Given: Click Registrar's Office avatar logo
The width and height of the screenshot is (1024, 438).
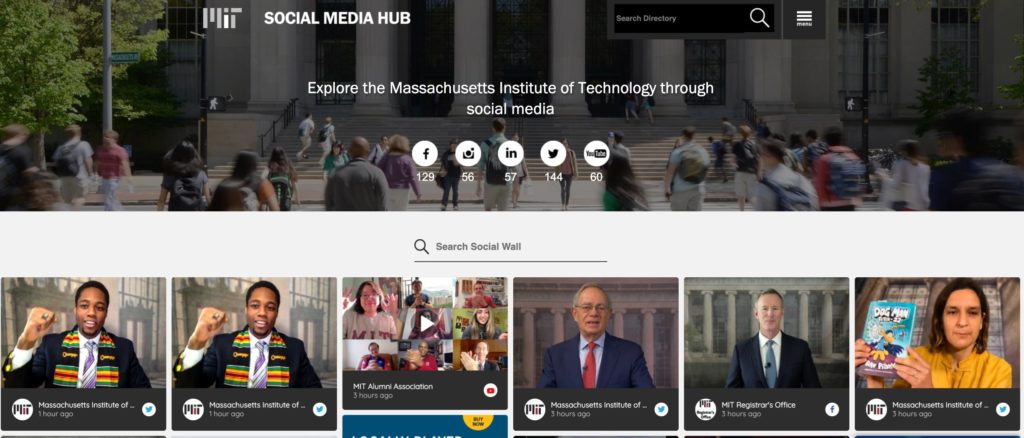Looking at the screenshot, I should pos(705,409).
